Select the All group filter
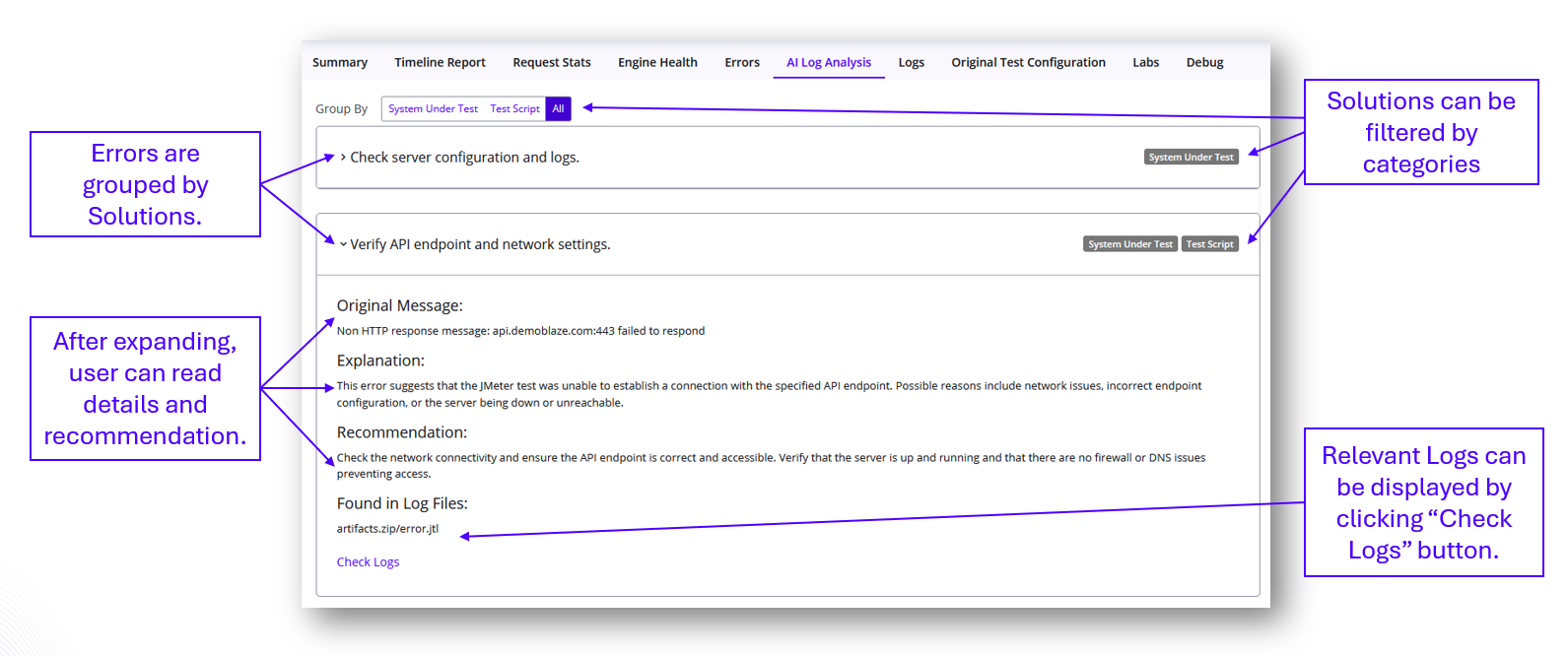Screen dimensions: 1568x656 558,109
